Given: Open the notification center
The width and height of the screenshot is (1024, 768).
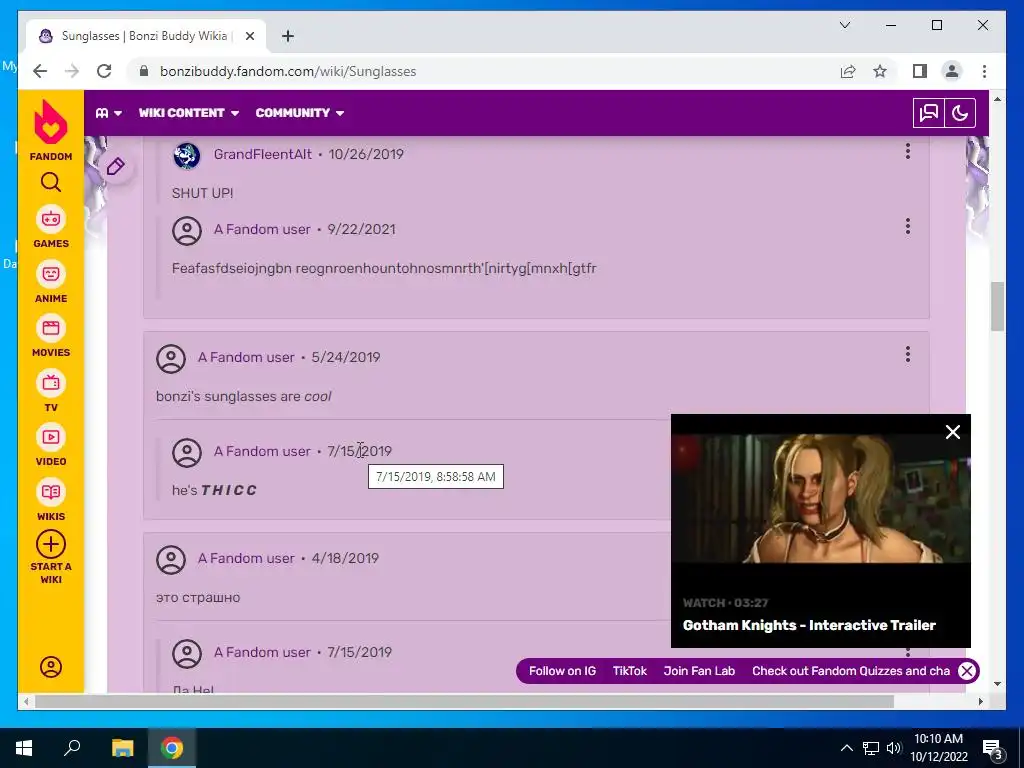Looking at the screenshot, I should click(993, 748).
